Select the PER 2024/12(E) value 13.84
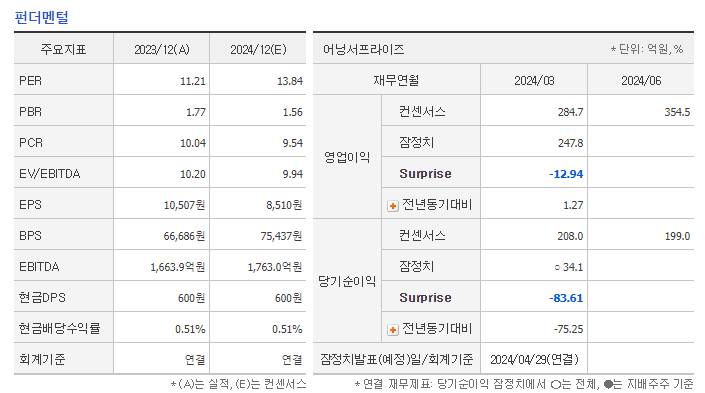The height and width of the screenshot is (393, 705). [x=290, y=81]
